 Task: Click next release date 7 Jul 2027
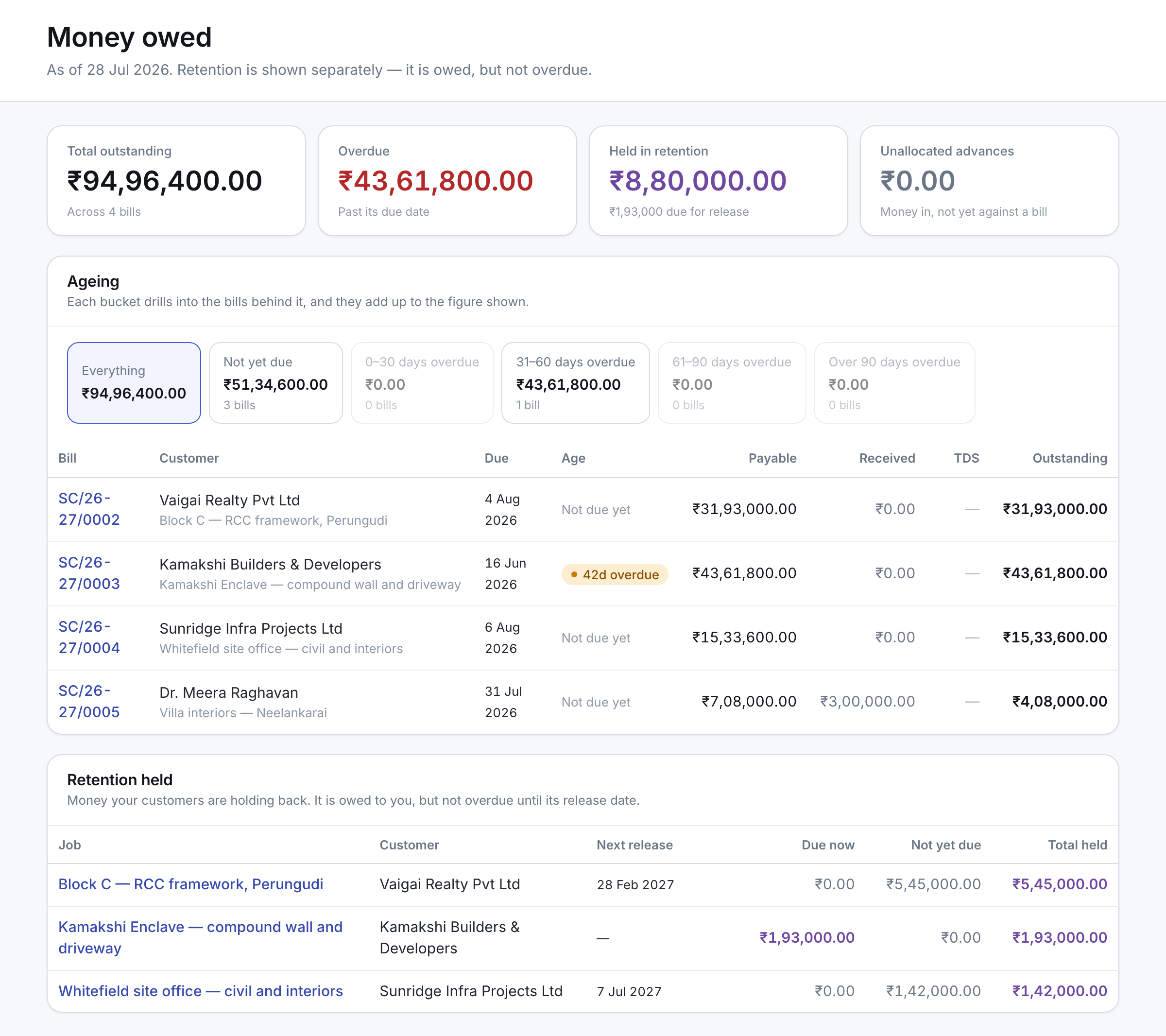click(x=629, y=991)
